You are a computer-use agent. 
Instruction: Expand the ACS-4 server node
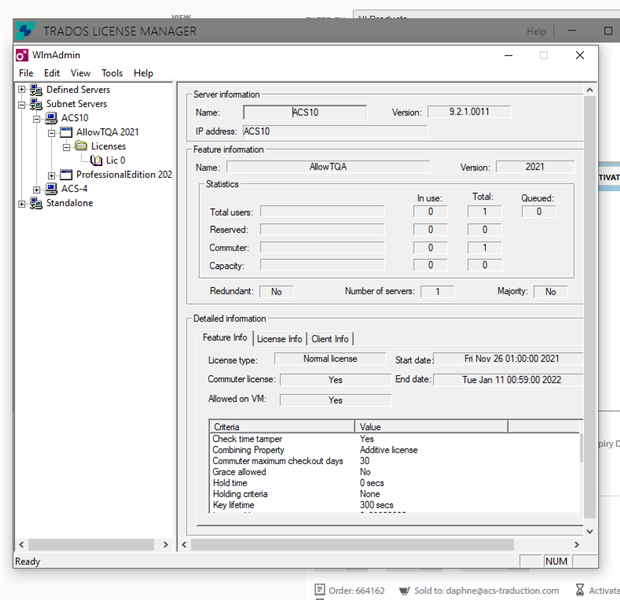(36, 189)
